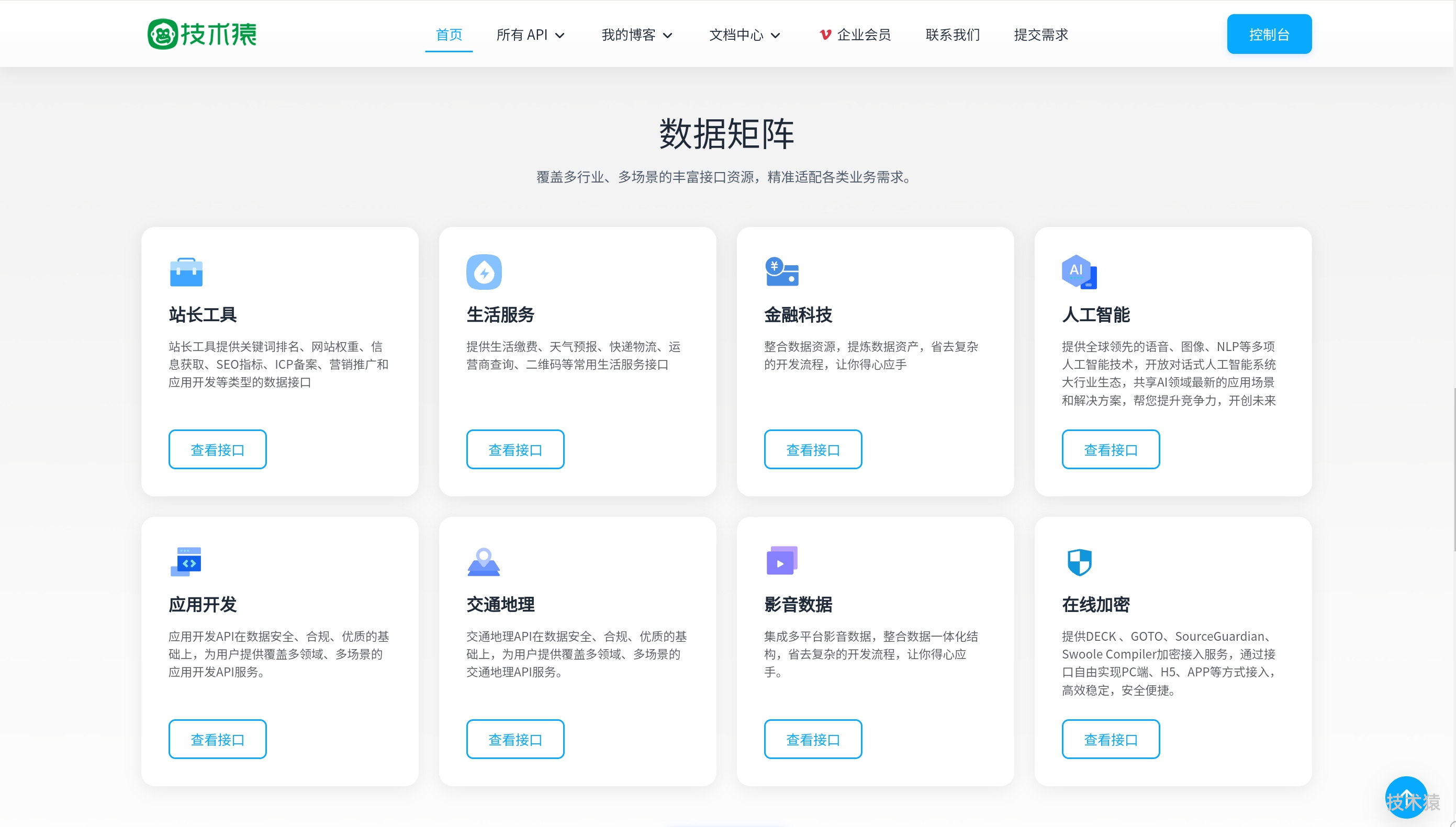Click the 站长工具 toolbox icon
The image size is (1456, 827).
(186, 272)
